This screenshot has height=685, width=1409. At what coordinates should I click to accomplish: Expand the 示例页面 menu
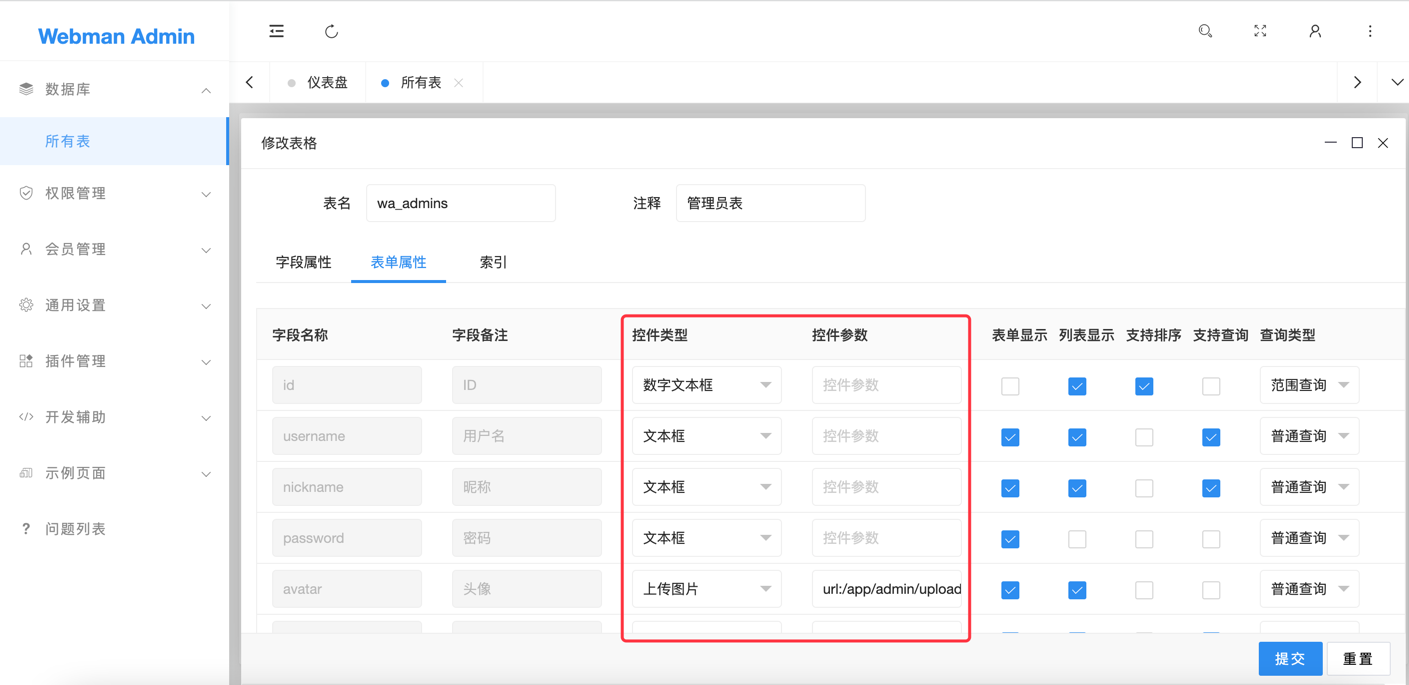(x=206, y=474)
